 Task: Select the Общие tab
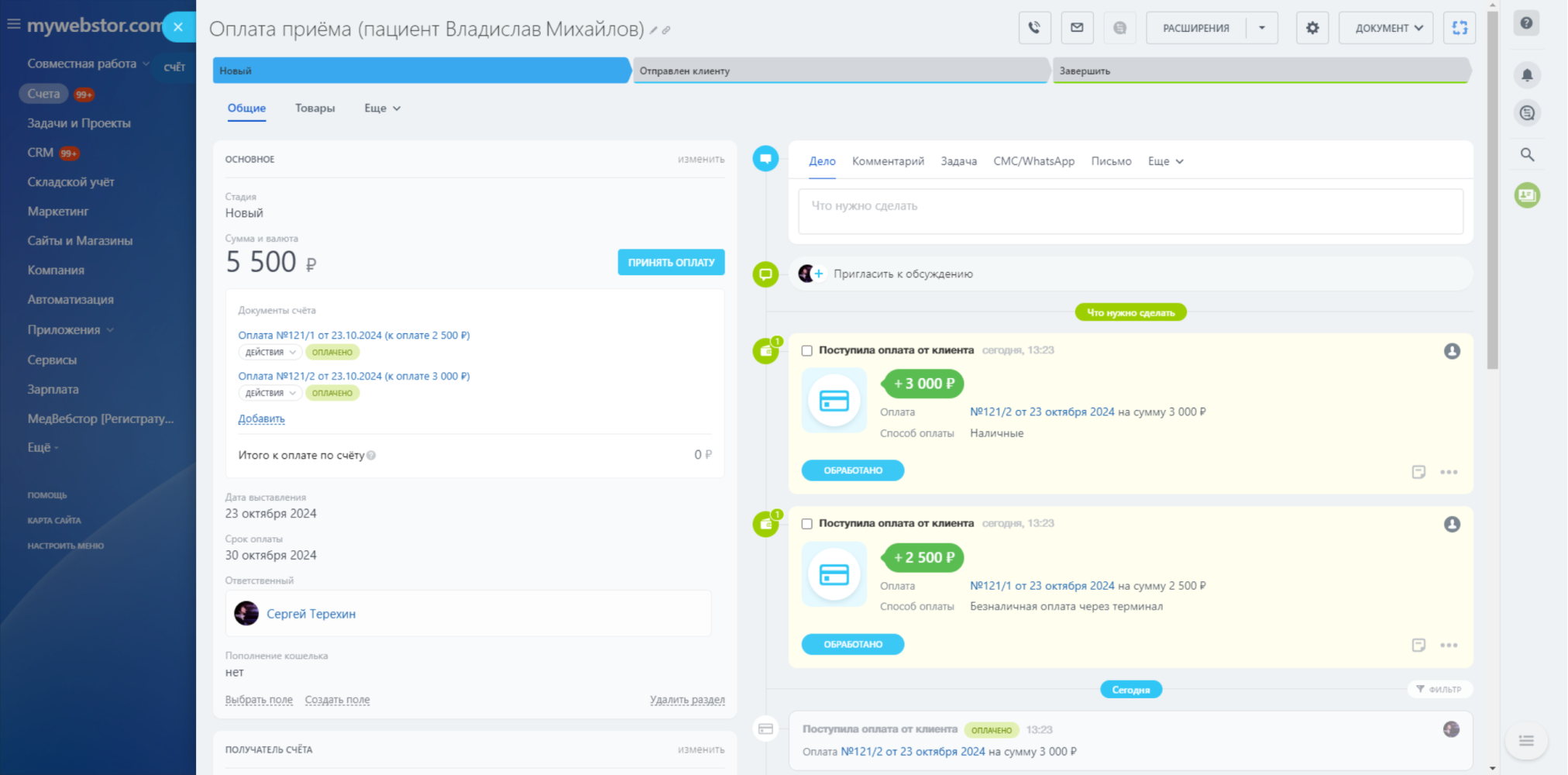[x=246, y=108]
